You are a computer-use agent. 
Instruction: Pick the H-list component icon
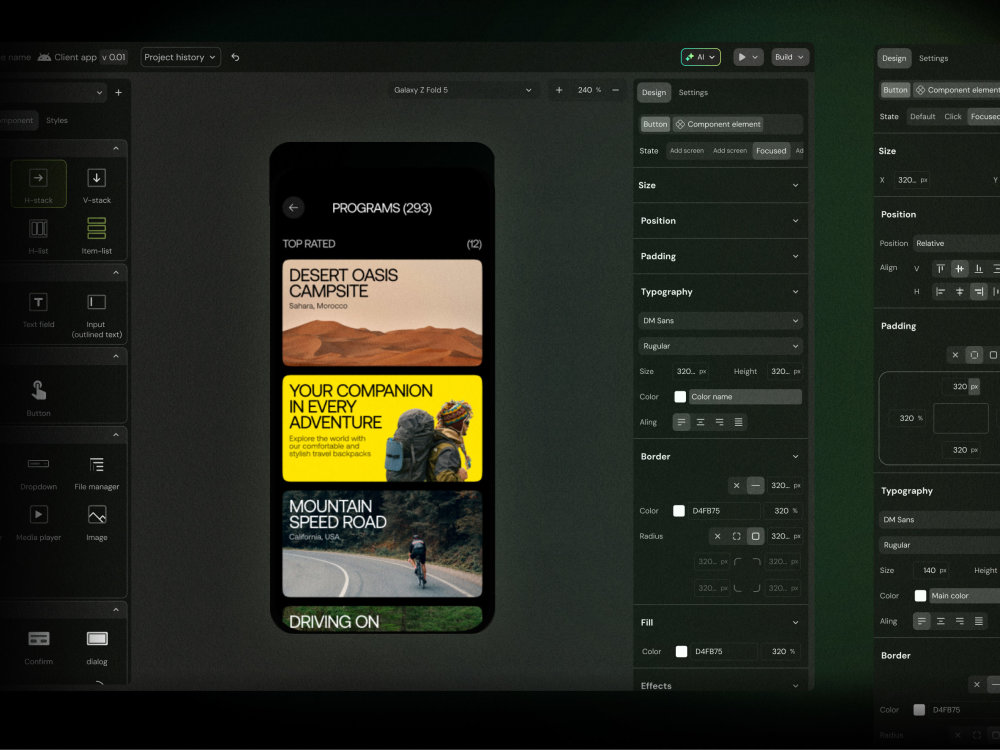[38, 228]
